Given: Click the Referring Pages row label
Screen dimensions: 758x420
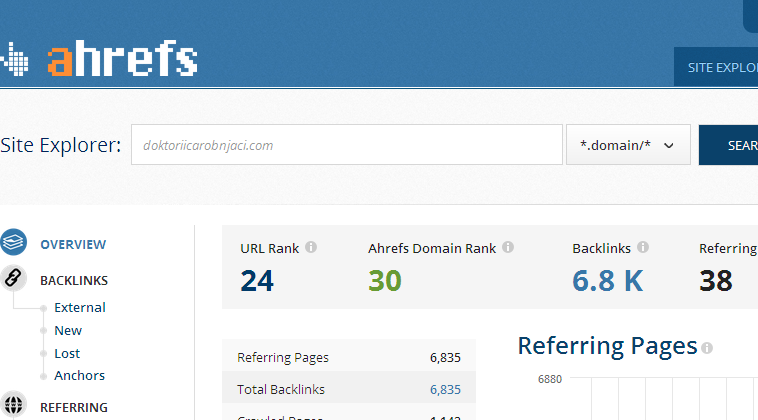Looking at the screenshot, I should point(283,358).
